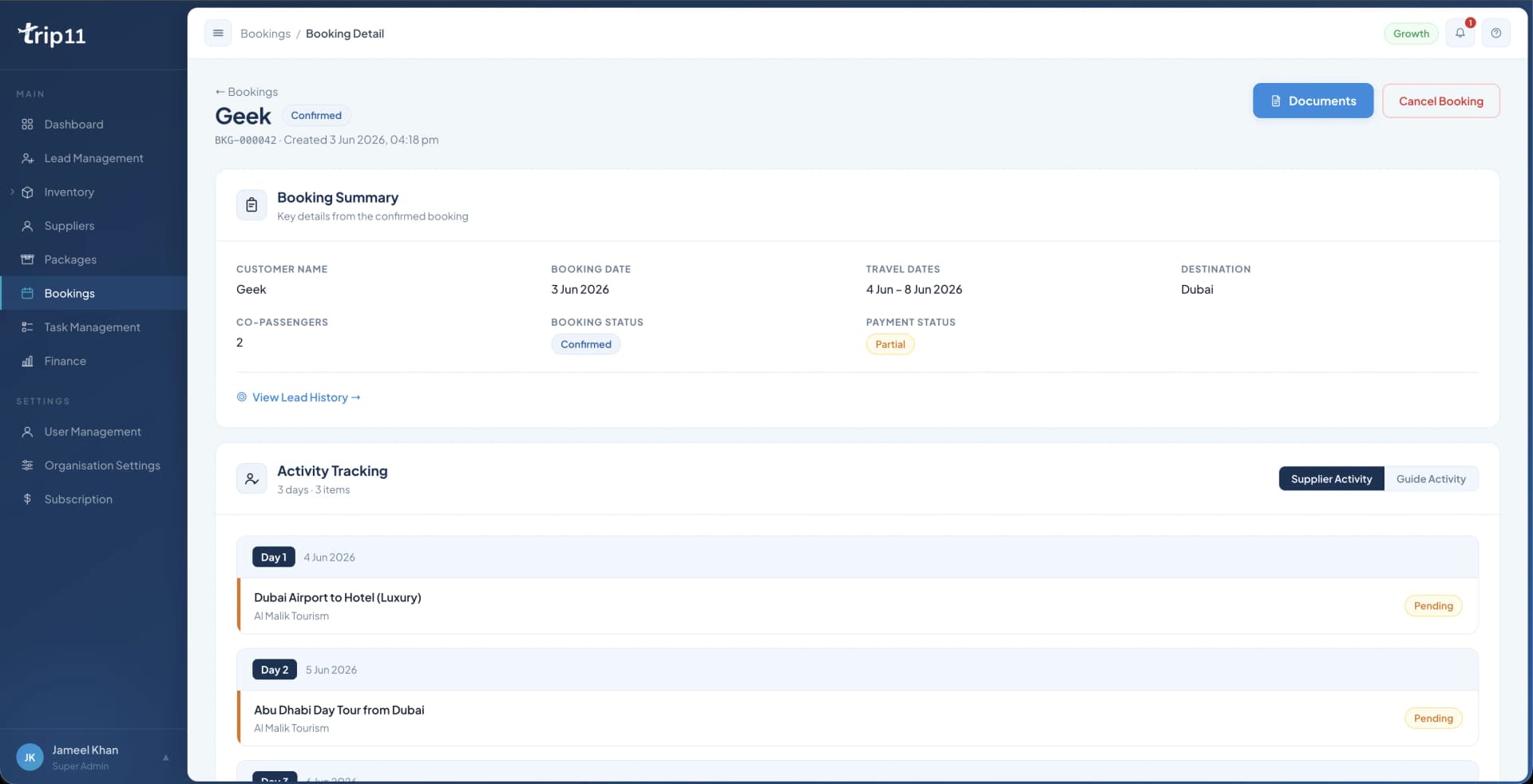This screenshot has width=1533, height=784.
Task: Click the Day 1 label
Action: [273, 557]
